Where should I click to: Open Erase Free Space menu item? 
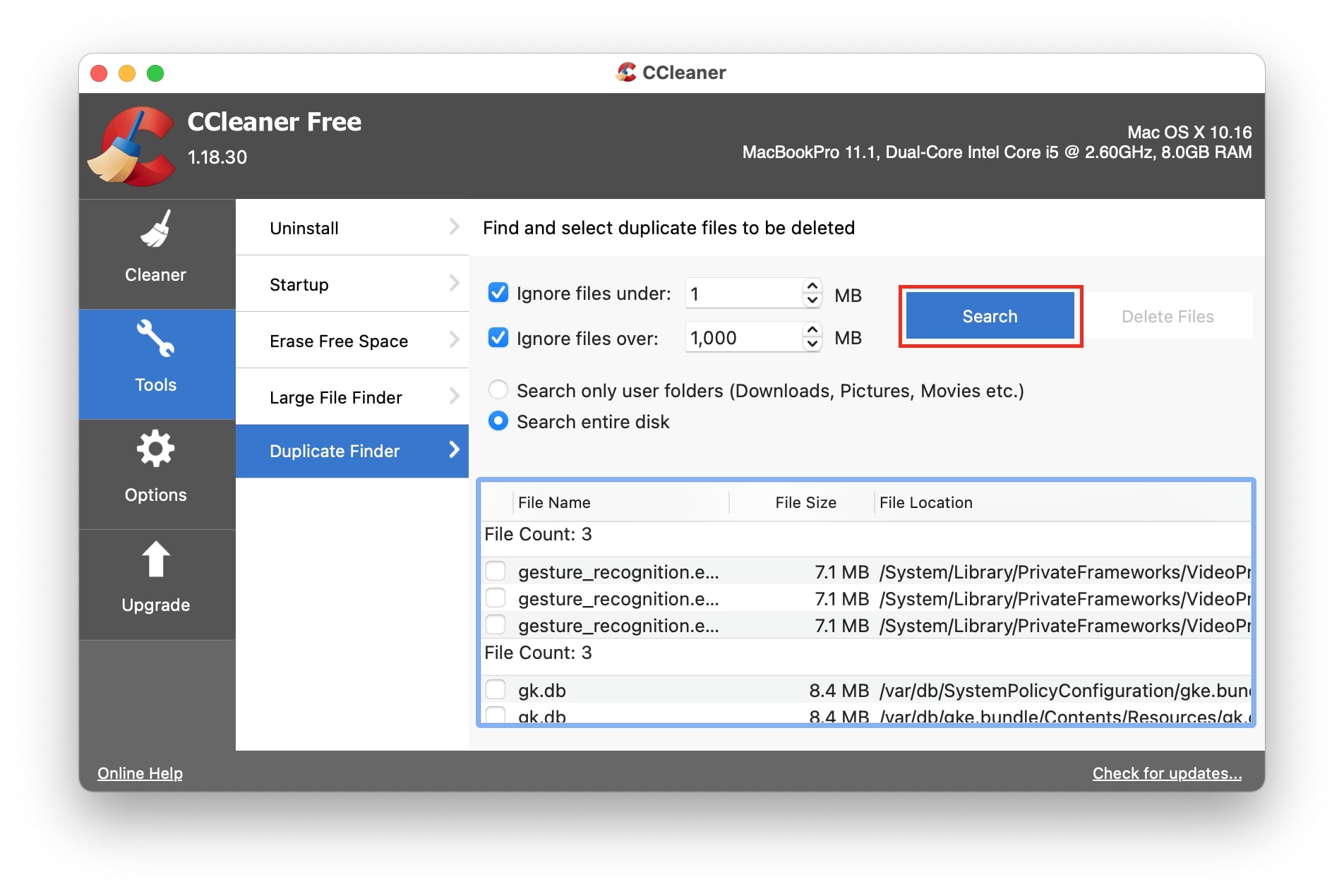pos(352,341)
